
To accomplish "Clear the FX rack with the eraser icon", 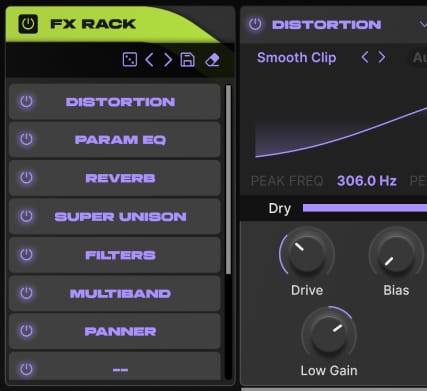I will [x=212, y=60].
